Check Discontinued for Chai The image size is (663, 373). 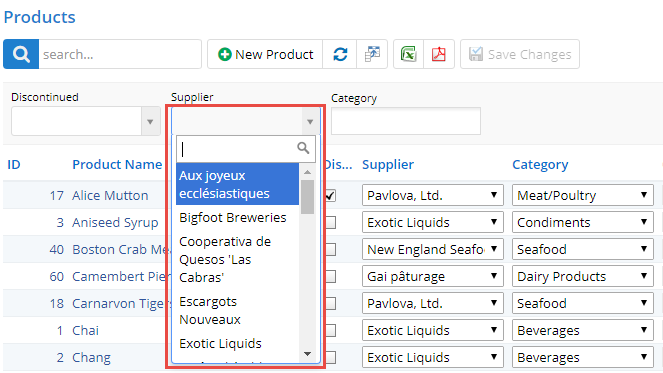(x=330, y=330)
